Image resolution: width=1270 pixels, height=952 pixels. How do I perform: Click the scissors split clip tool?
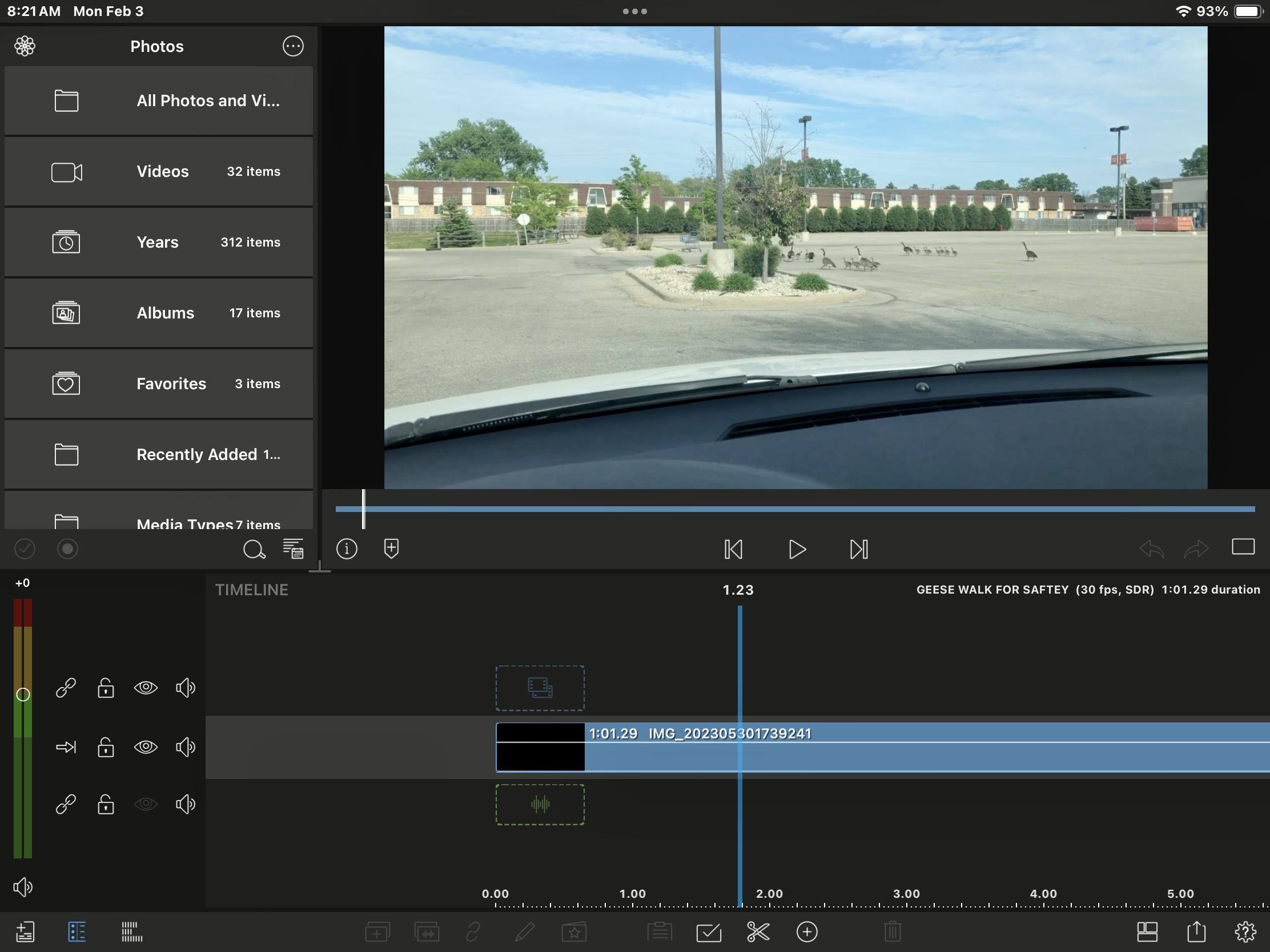coord(758,932)
